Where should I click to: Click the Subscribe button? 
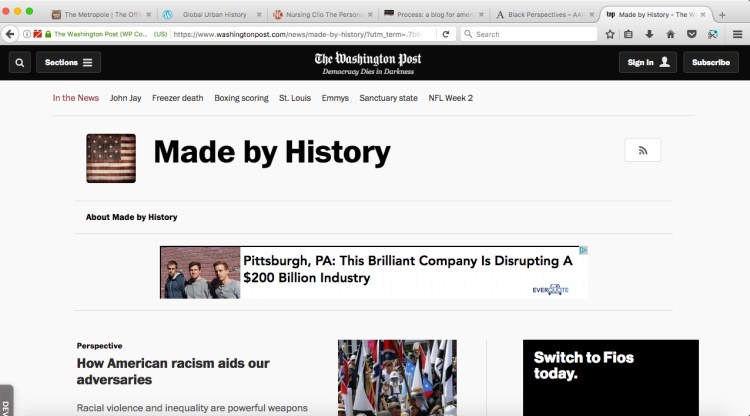(711, 63)
